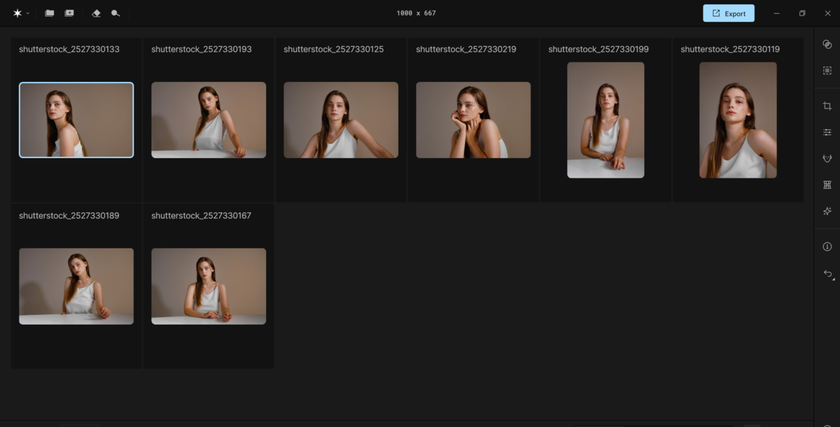The width and height of the screenshot is (840, 427).
Task: Click the 1000 x 667 dimensions text
Action: tap(416, 13)
